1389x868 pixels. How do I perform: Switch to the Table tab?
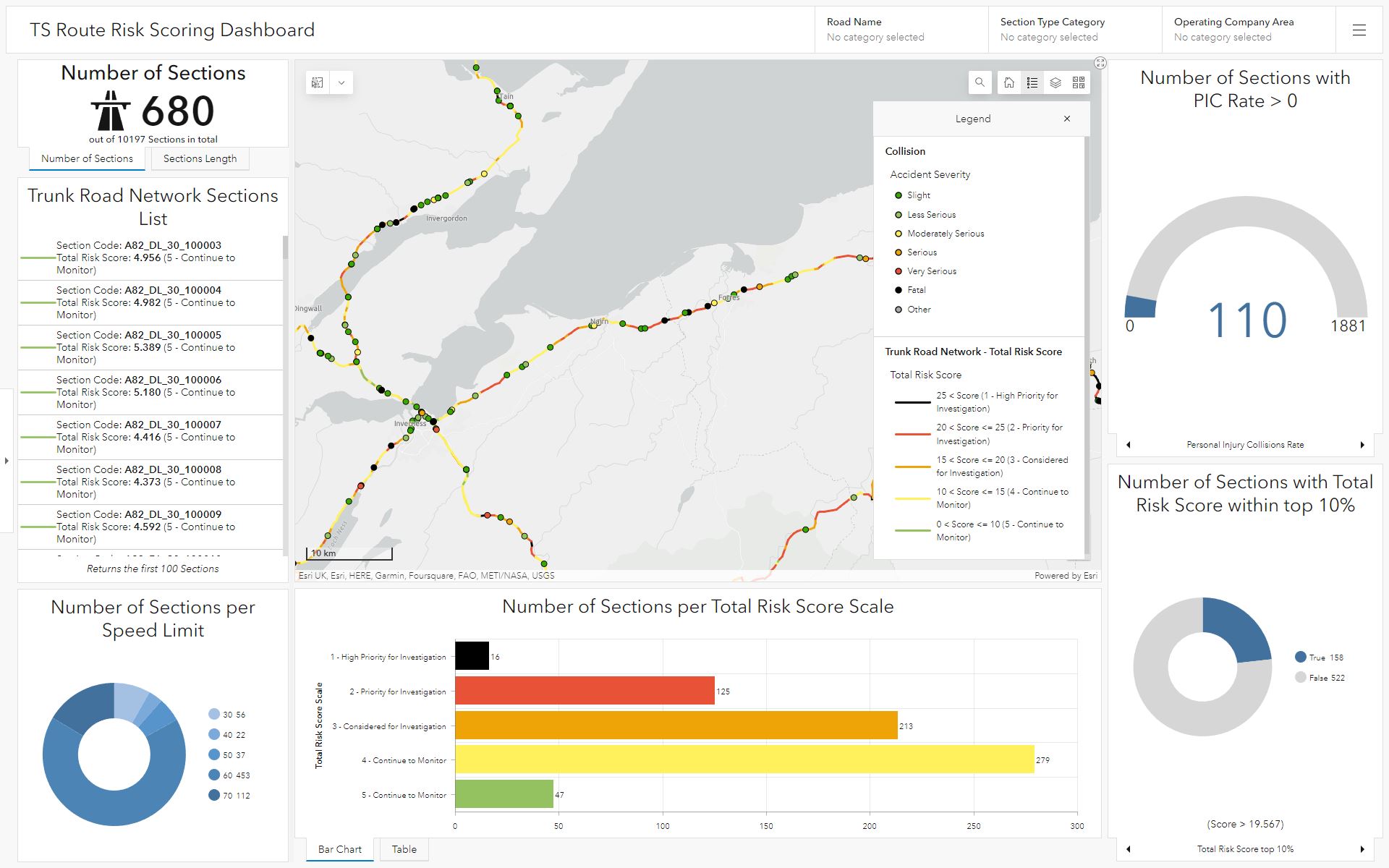[404, 849]
